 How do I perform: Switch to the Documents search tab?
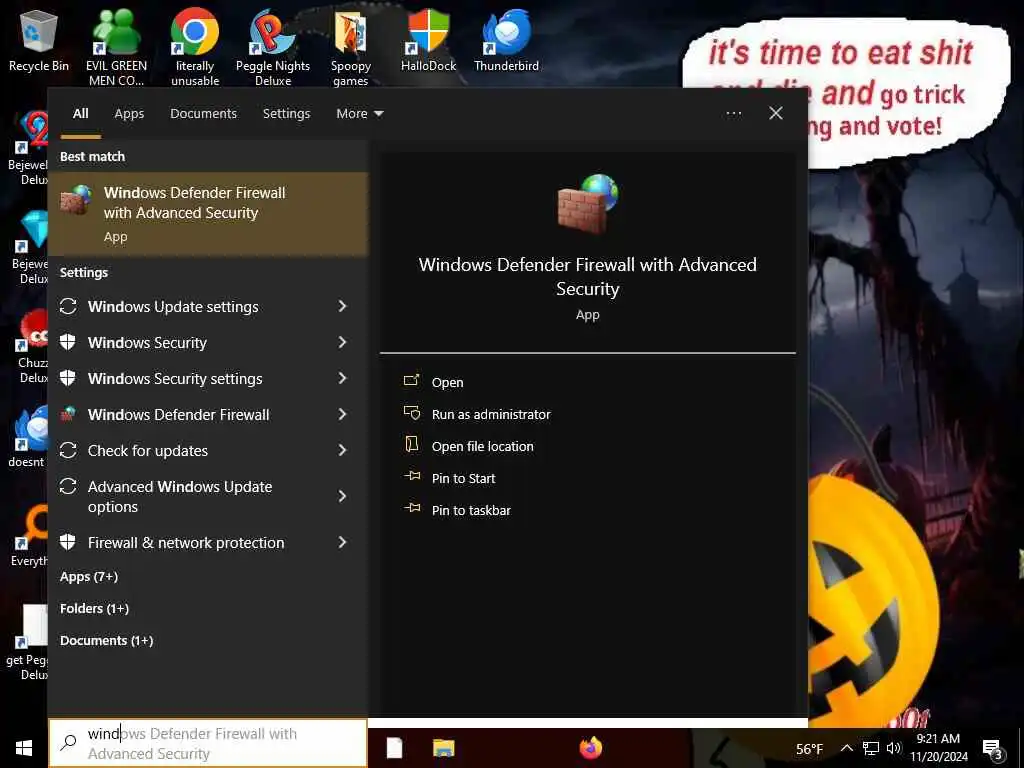[203, 114]
